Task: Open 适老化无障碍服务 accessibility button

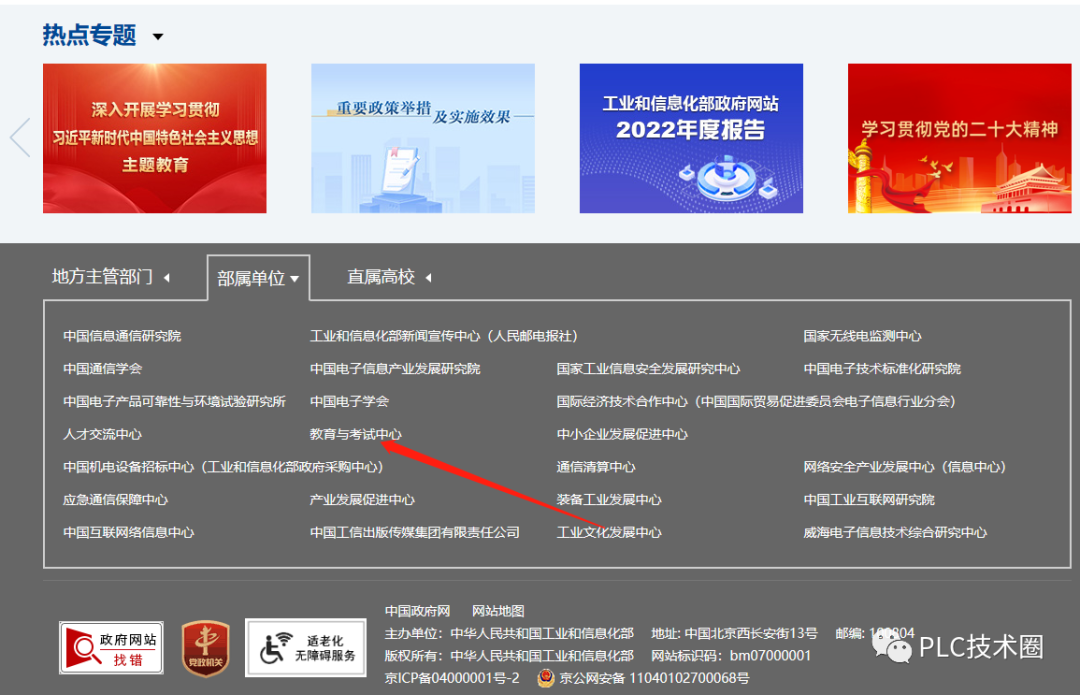Action: (306, 648)
